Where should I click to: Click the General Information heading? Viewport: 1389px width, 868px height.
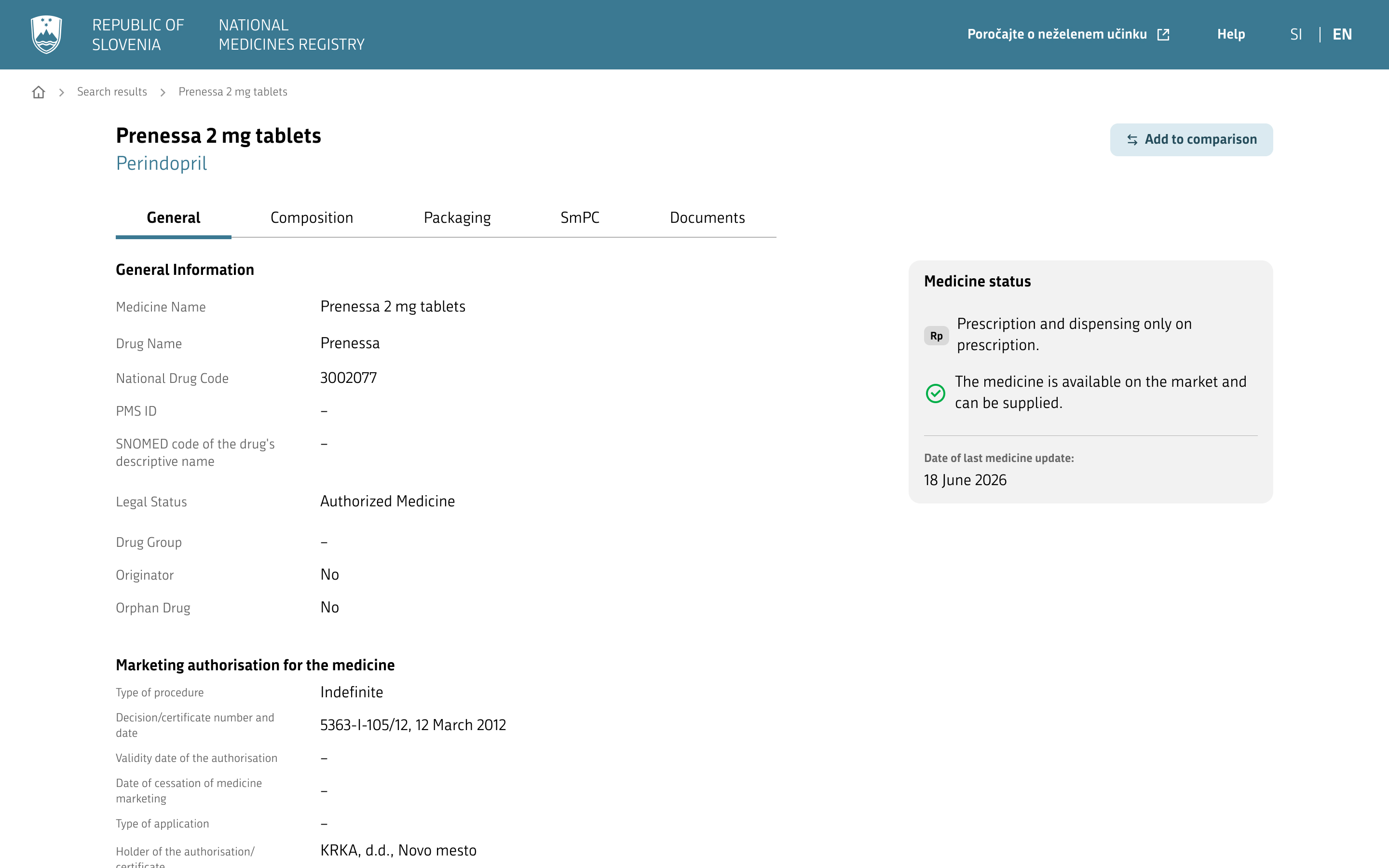[x=185, y=270]
